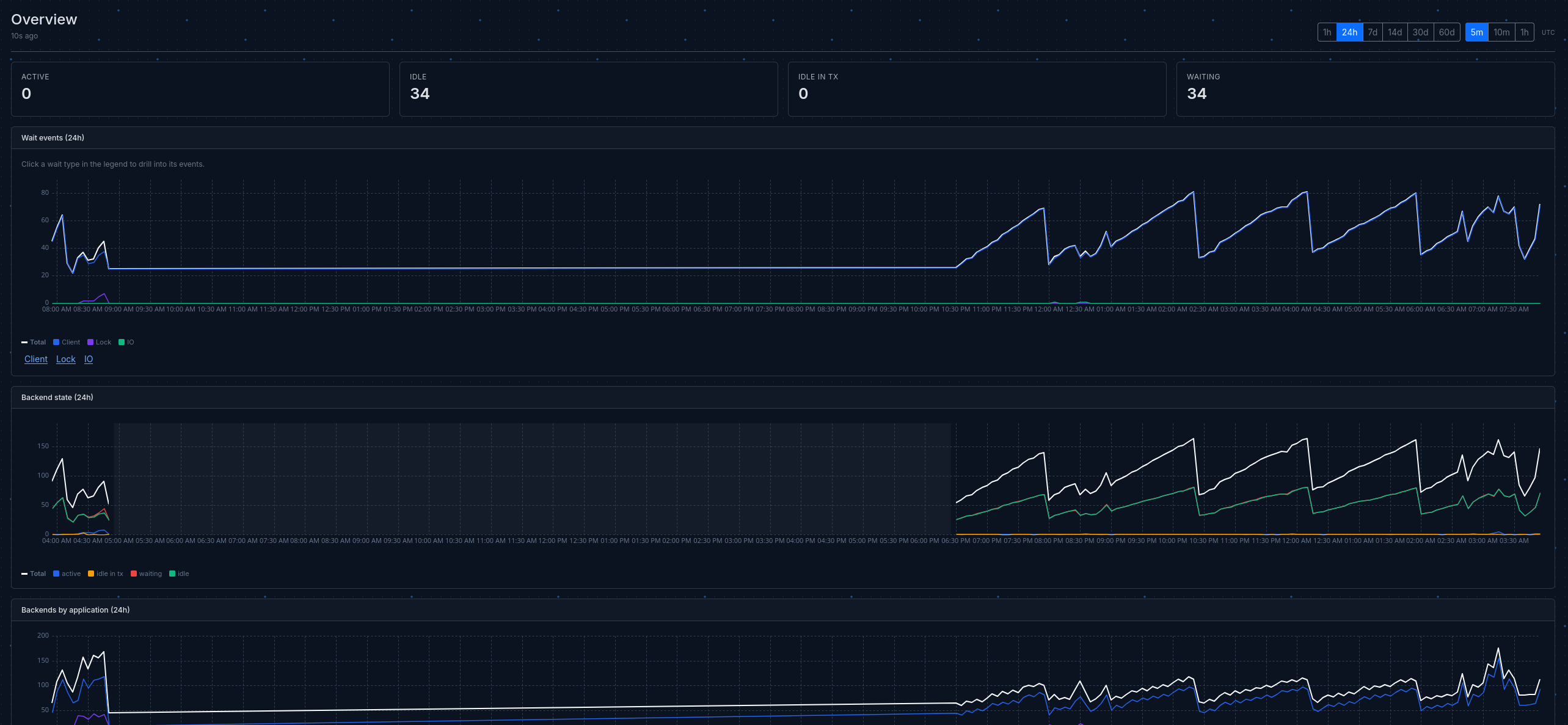Click the 'Backend state (24h)' panel title
This screenshot has width=1568, height=725.
[57, 398]
